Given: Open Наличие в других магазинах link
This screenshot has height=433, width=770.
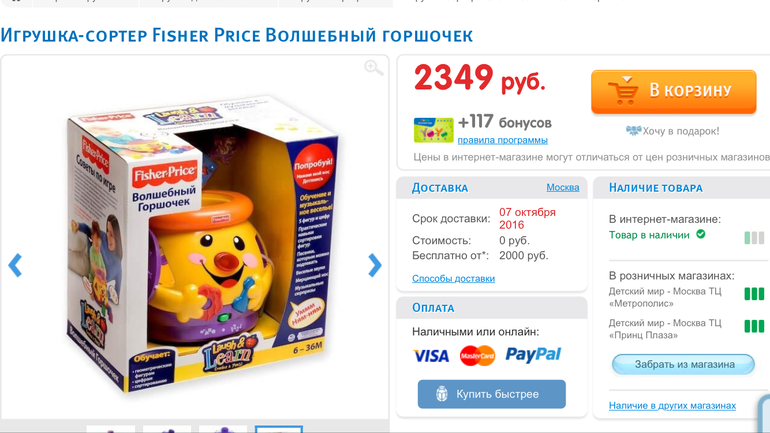Looking at the screenshot, I should (672, 406).
